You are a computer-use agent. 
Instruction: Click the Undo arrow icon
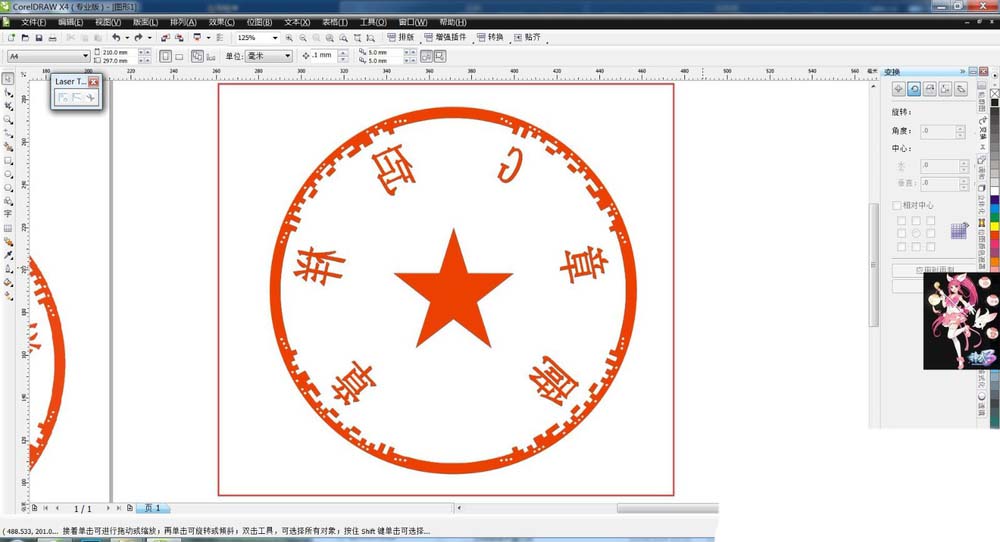tap(116, 38)
